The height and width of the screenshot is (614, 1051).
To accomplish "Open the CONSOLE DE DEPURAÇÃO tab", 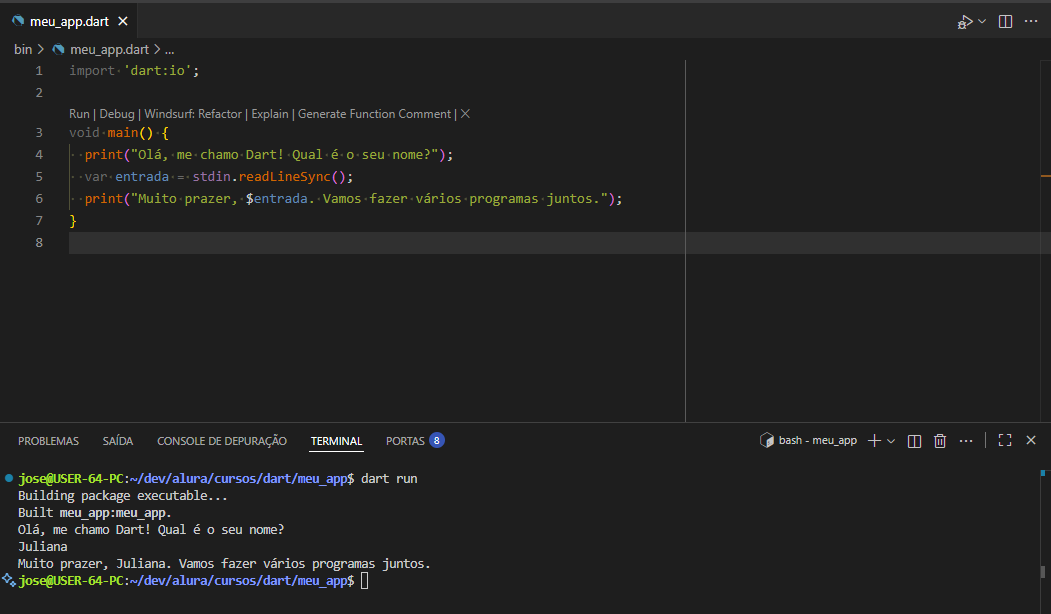I will (x=221, y=441).
